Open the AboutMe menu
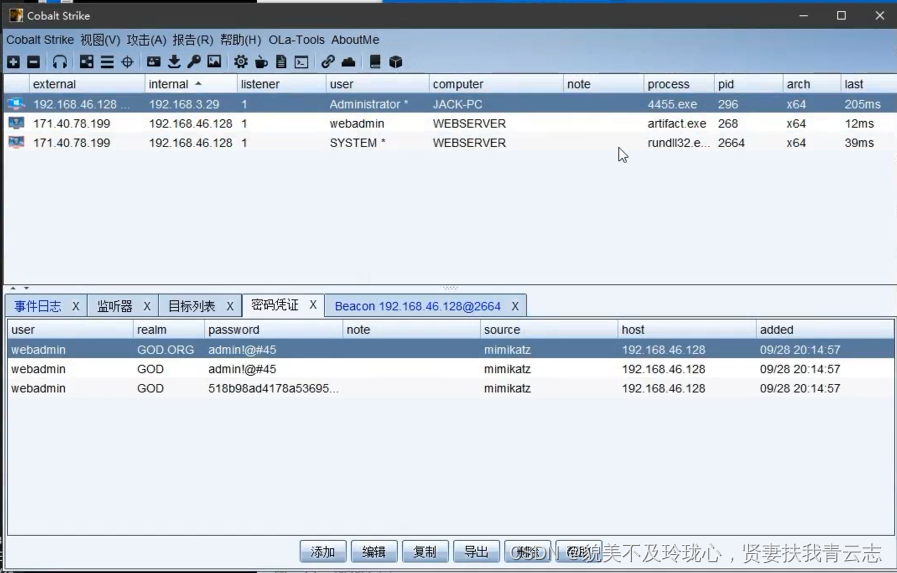897x573 pixels. (x=355, y=40)
